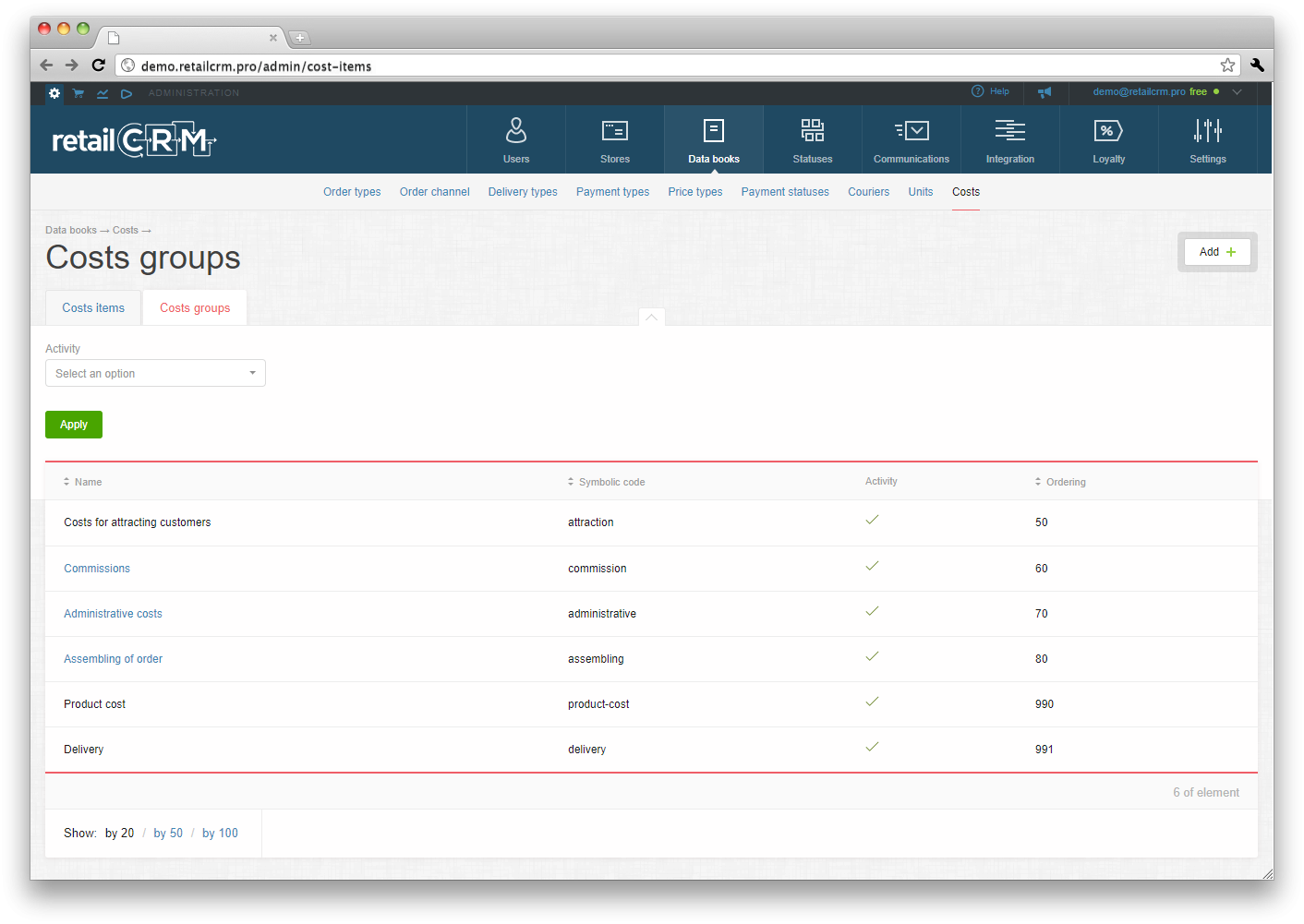Screen dimensions: 1304x924
Task: Click Data books breadcrumb
Action: (x=71, y=230)
